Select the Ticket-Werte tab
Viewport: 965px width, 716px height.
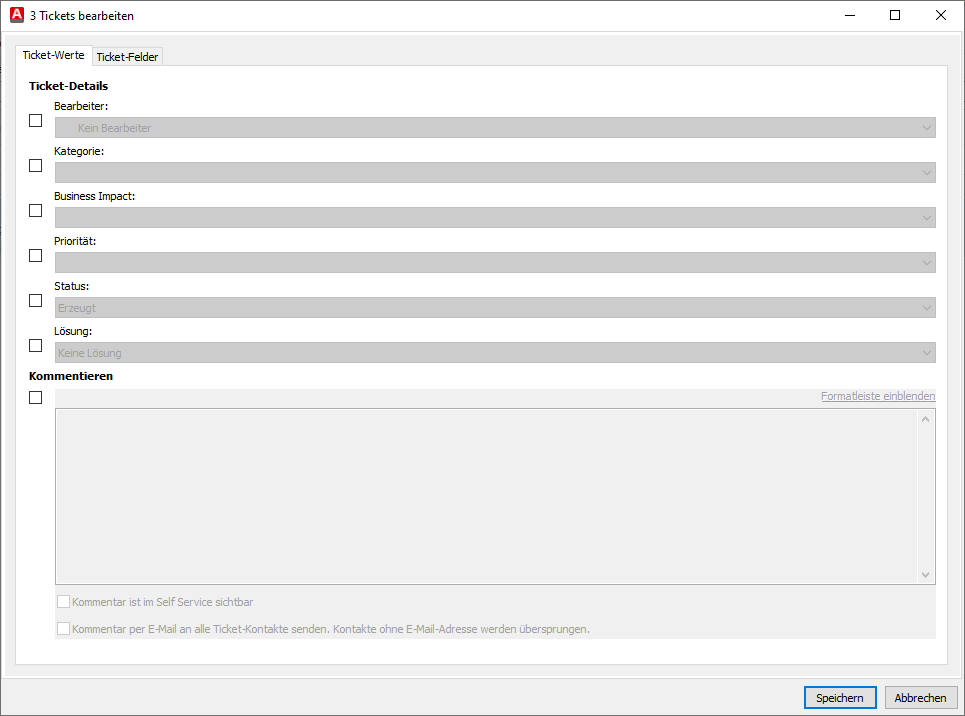[54, 56]
